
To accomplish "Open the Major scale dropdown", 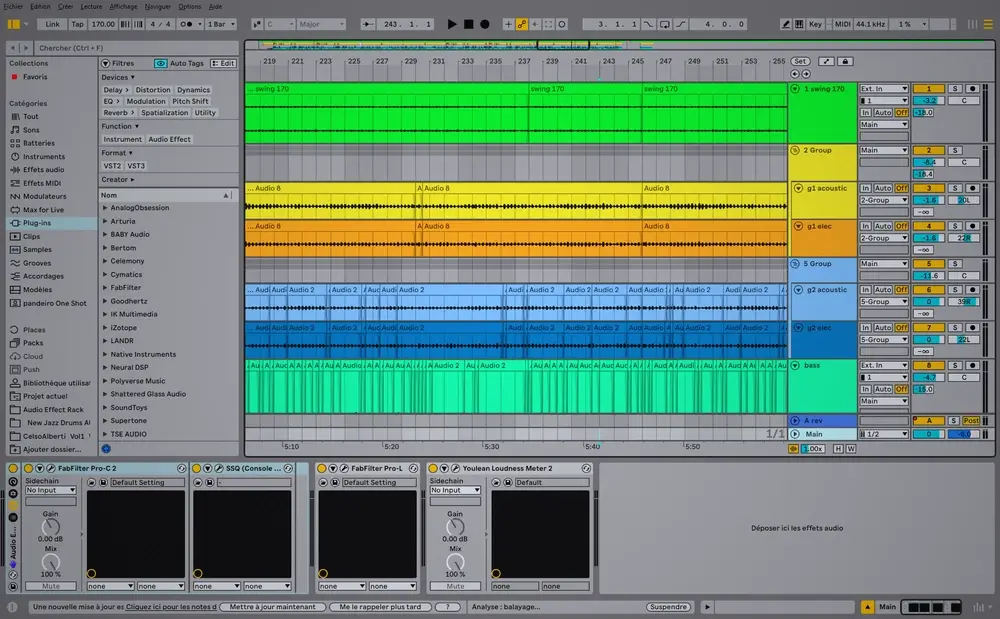I will coord(321,24).
